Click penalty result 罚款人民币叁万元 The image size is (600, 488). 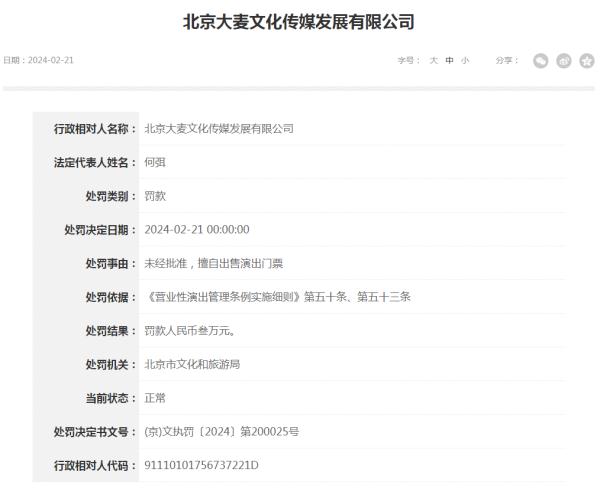(x=190, y=331)
